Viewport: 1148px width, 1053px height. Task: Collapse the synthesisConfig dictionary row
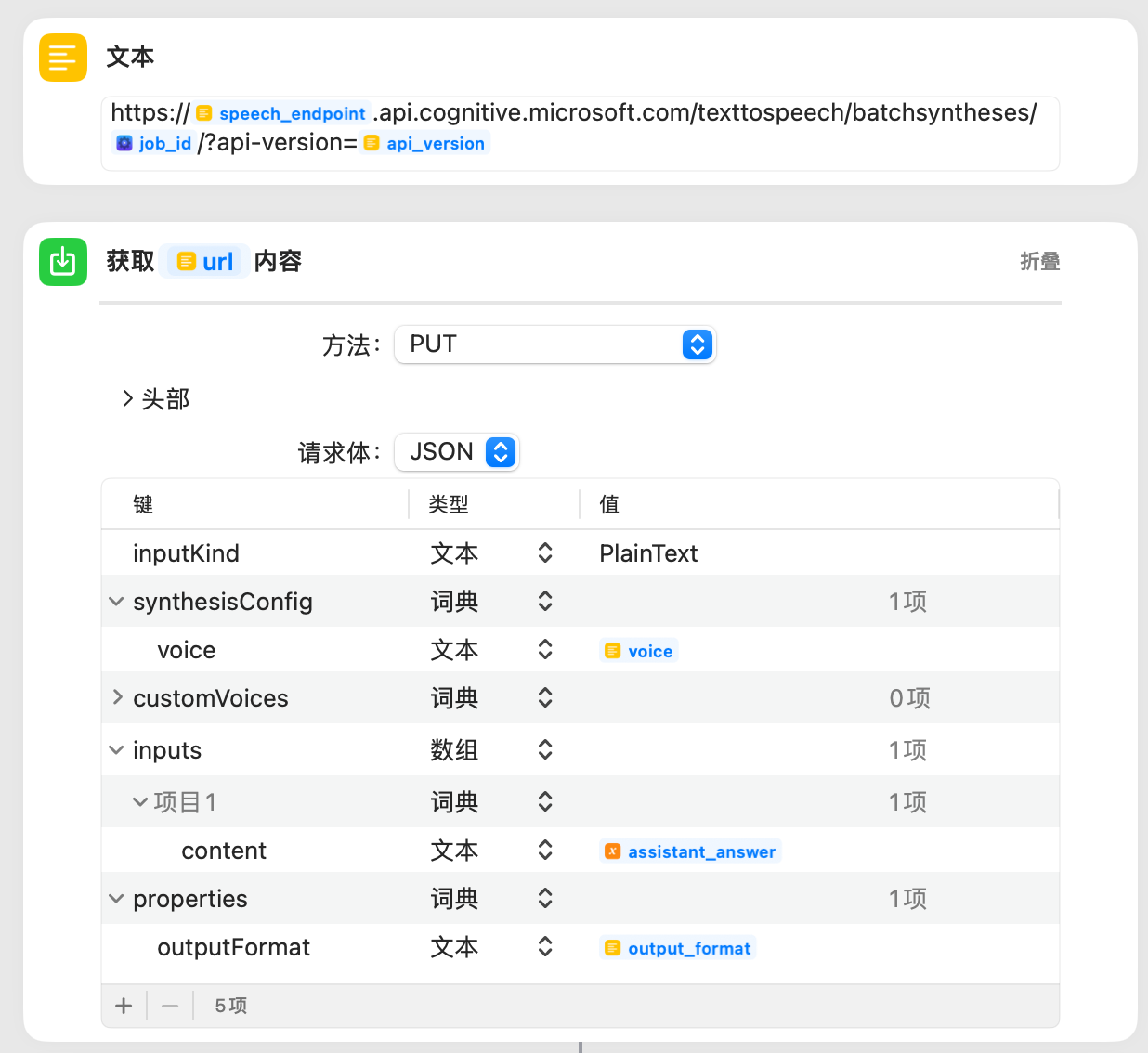click(x=116, y=602)
